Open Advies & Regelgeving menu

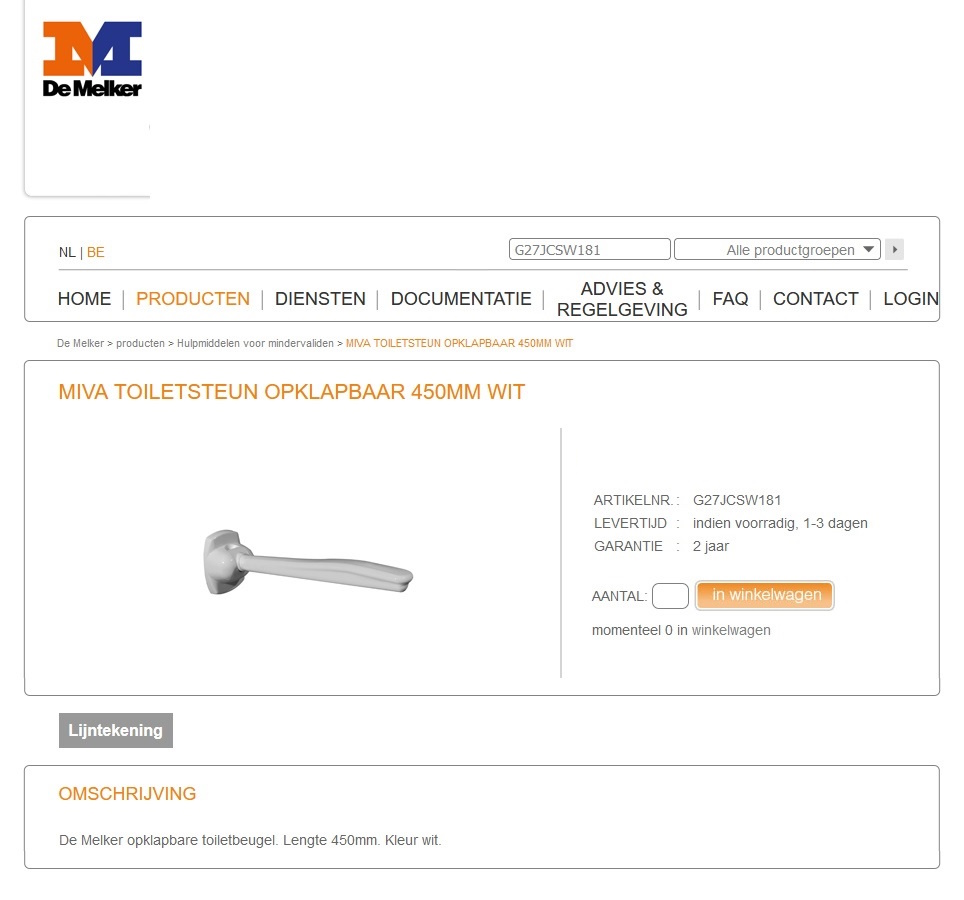(622, 299)
